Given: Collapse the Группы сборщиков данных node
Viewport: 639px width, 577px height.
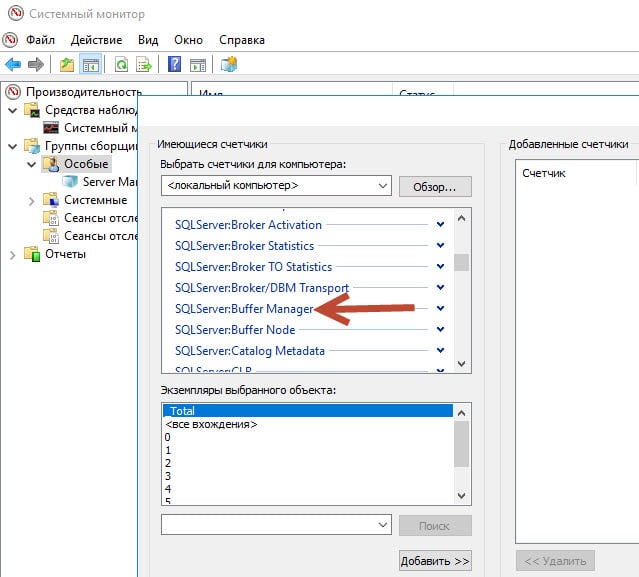Looking at the screenshot, I should pos(13,146).
